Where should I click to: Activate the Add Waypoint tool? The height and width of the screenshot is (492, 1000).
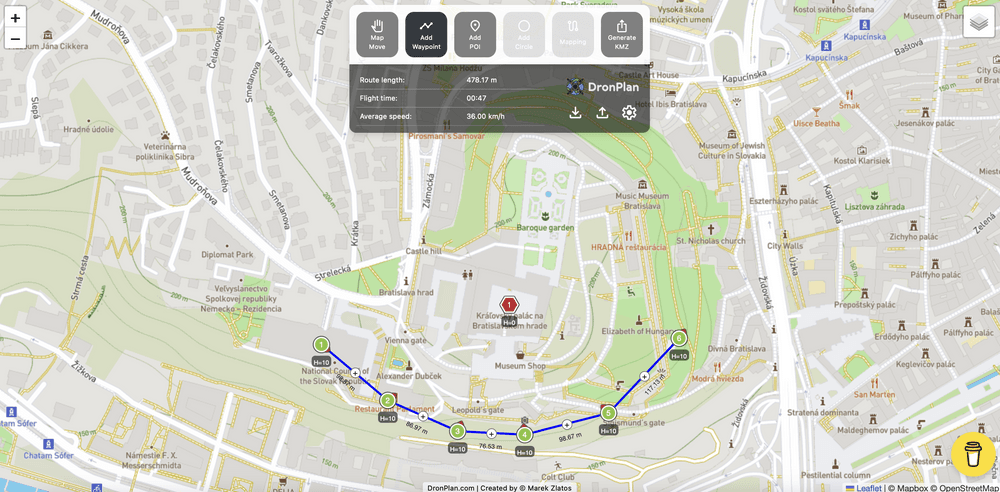point(426,34)
